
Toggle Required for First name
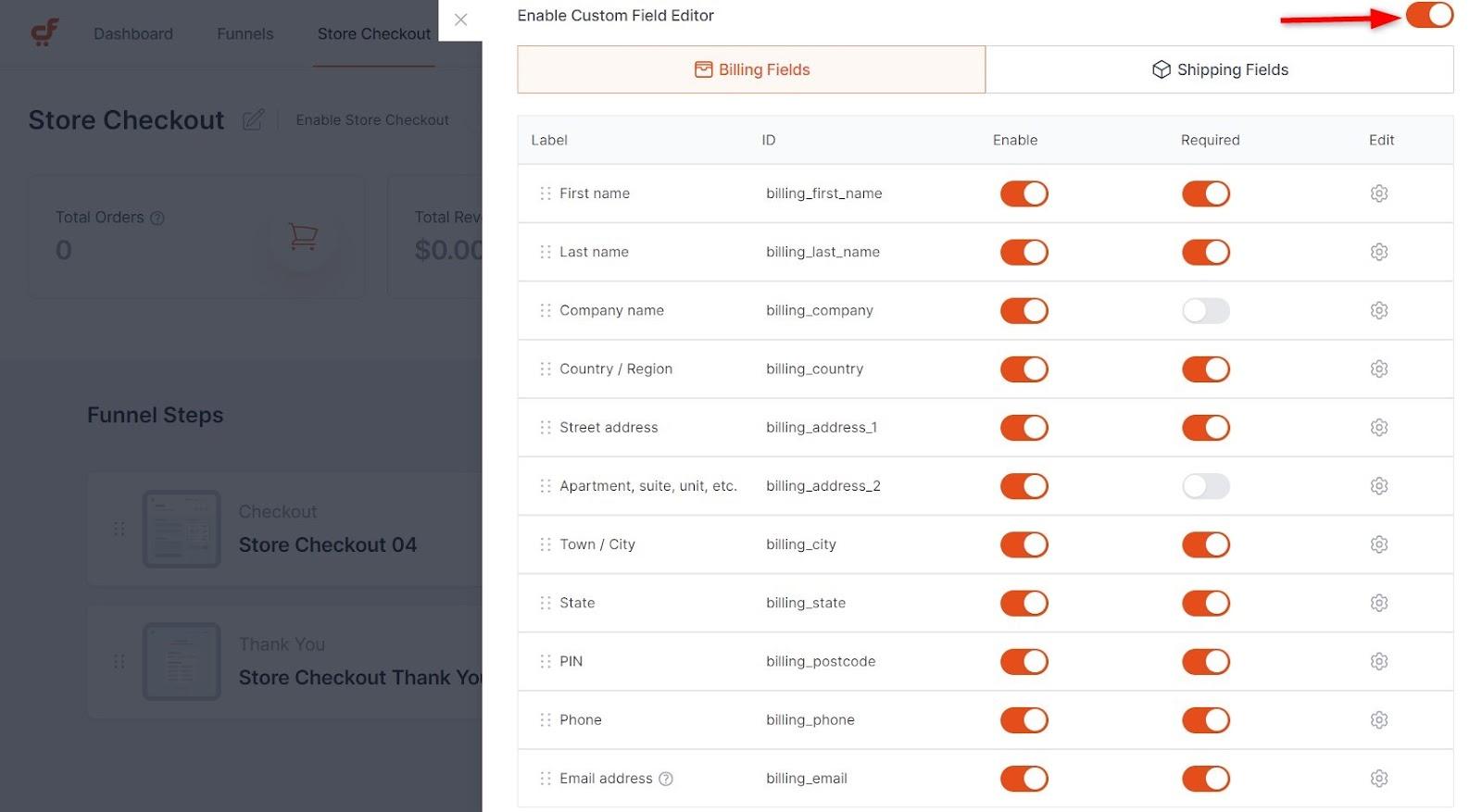tap(1205, 194)
